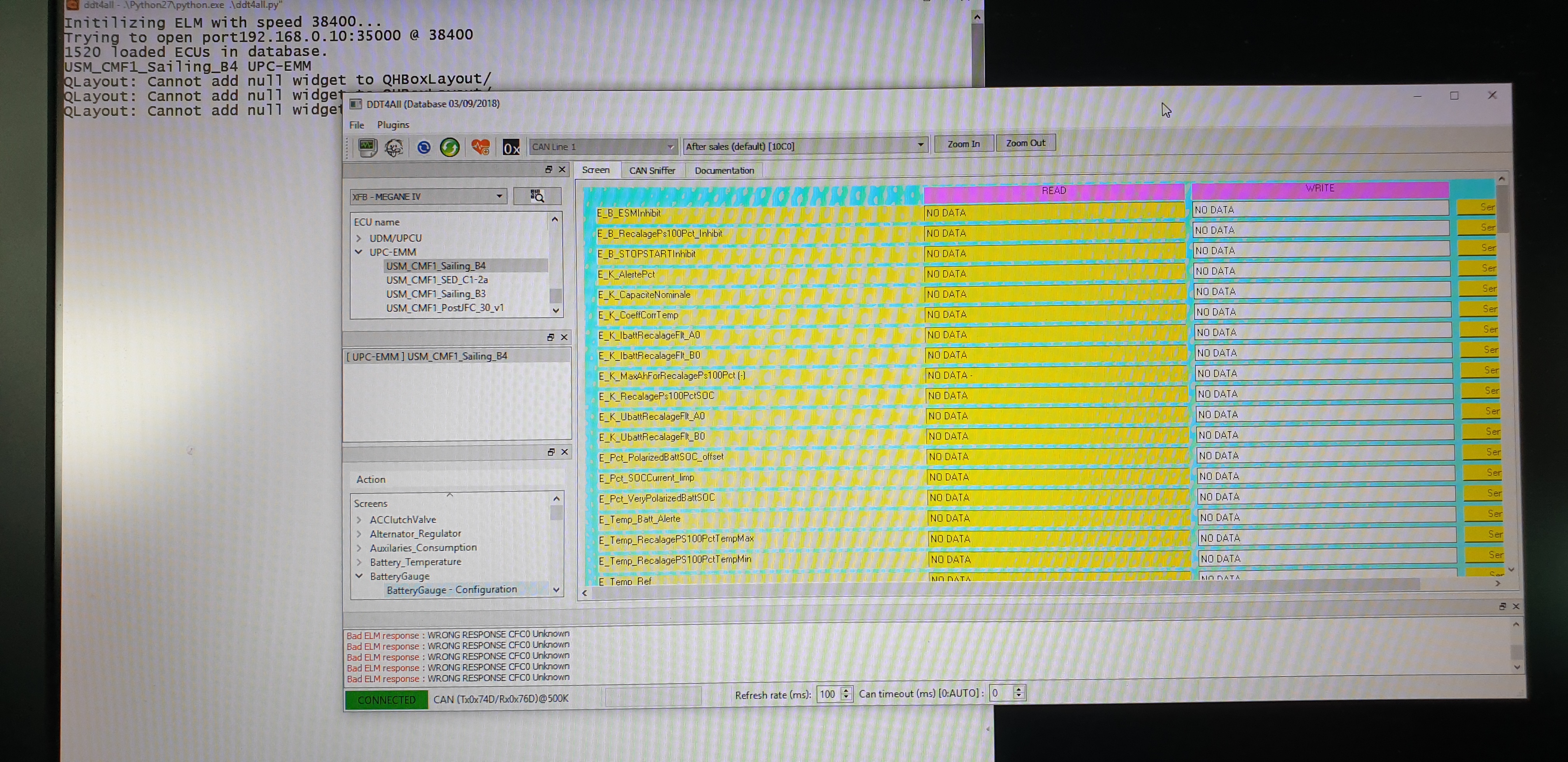
Task: Click the expert mode face icon
Action: [x=394, y=147]
